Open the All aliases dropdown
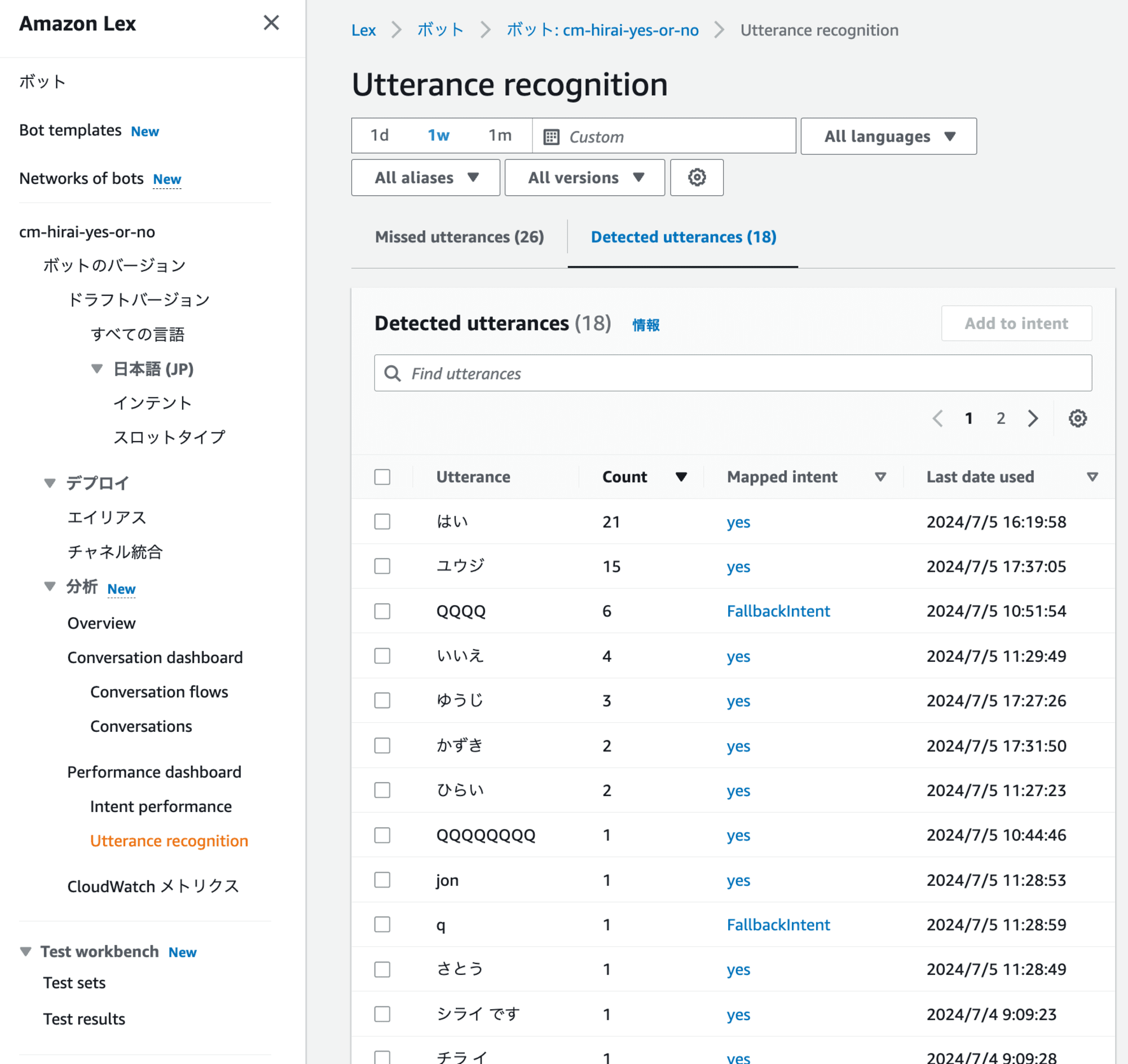Screen dimensions: 1128x1064 pyautogui.click(x=426, y=178)
